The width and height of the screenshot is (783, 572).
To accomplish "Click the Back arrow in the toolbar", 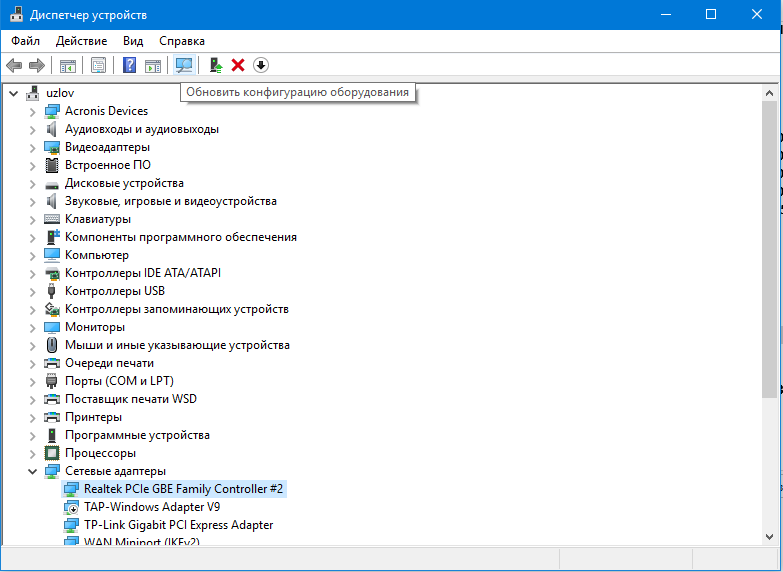I will 14,65.
